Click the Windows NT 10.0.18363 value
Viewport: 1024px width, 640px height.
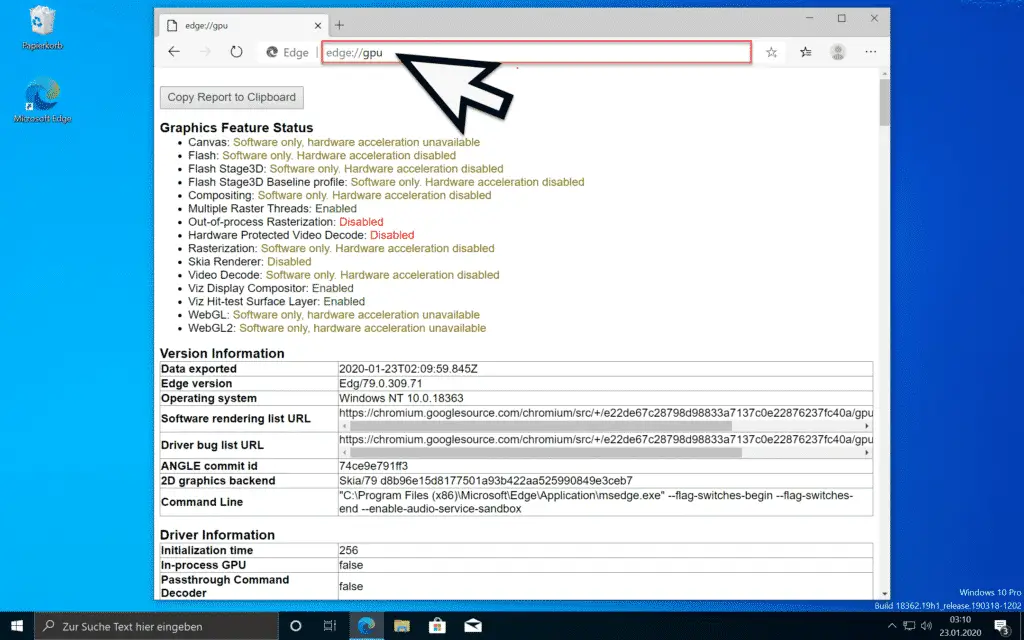coord(401,398)
